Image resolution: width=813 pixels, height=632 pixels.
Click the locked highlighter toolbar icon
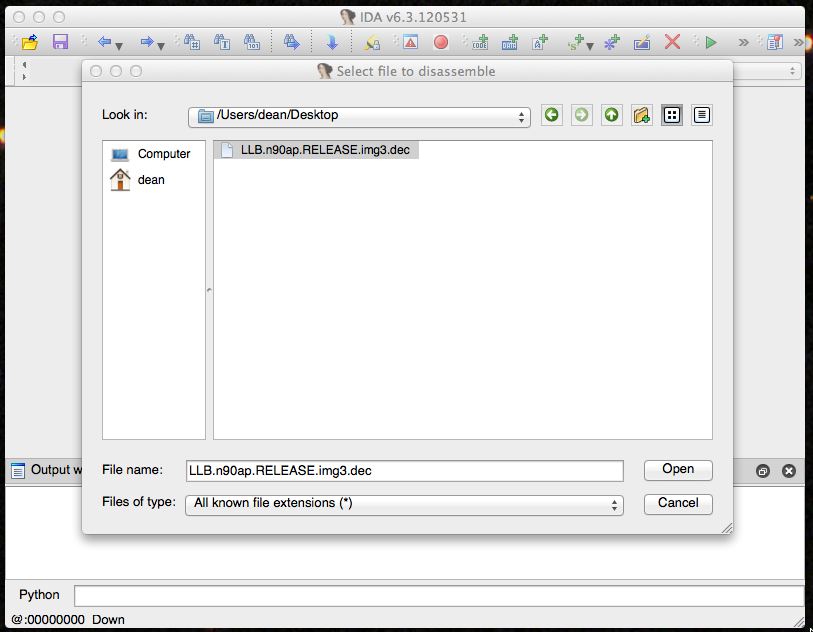[x=372, y=42]
